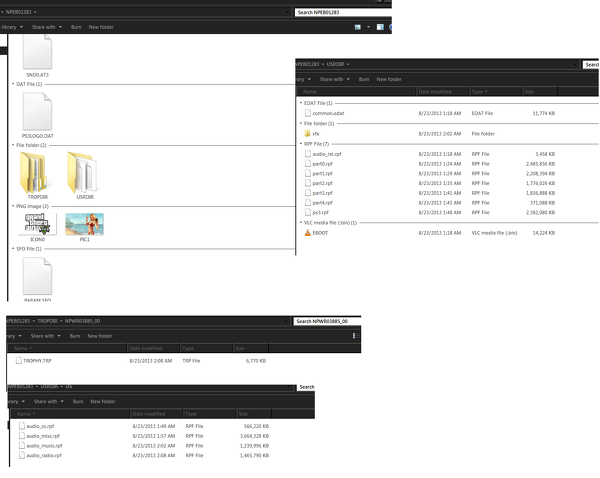Viewport: 600px width, 478px height.
Task: Collapse the PNG image (2) group
Action: [x=12, y=205]
